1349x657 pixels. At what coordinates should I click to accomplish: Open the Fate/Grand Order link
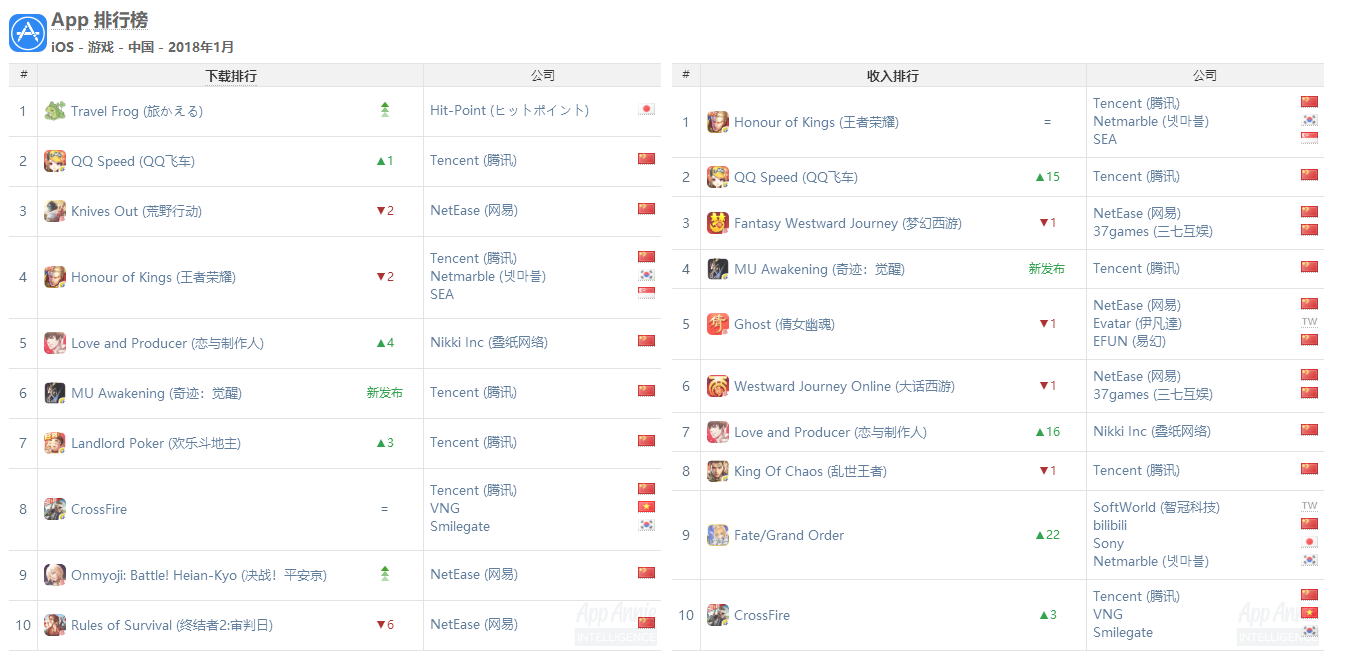point(789,535)
